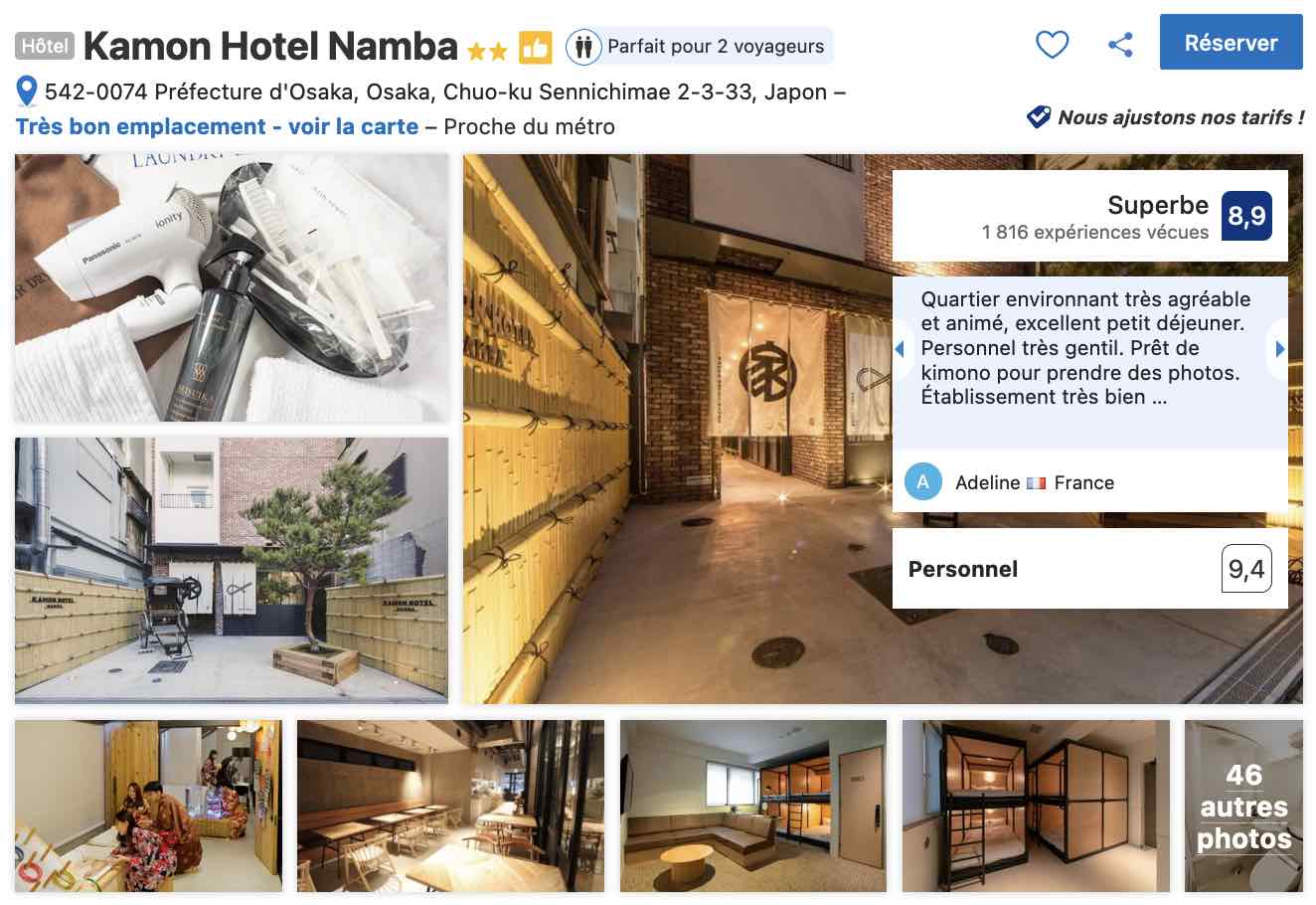Click Adeline's avatar circle

923,482
